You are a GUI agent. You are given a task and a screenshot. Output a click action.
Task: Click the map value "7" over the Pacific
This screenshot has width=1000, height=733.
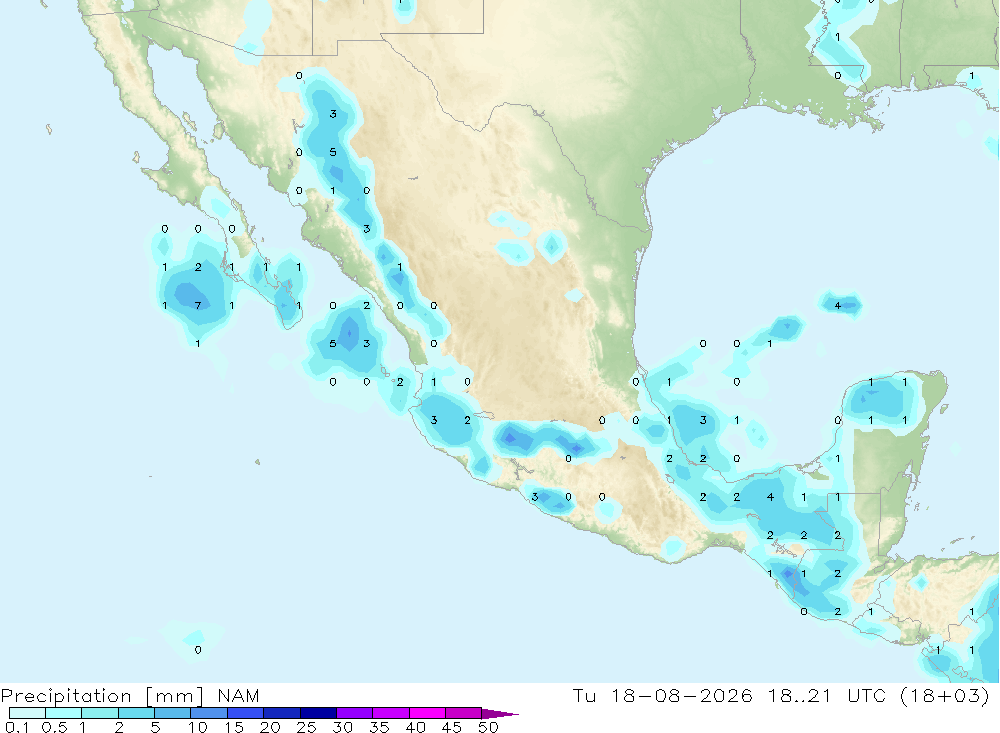[x=198, y=306]
